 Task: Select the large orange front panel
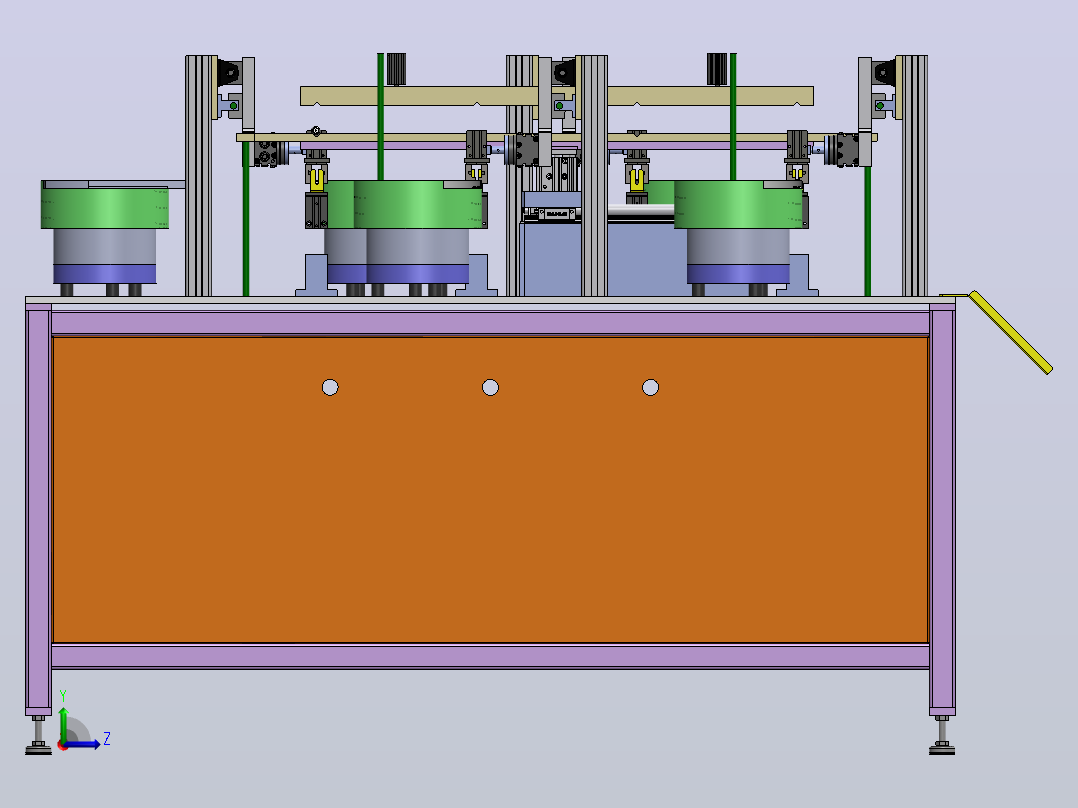[490, 490]
